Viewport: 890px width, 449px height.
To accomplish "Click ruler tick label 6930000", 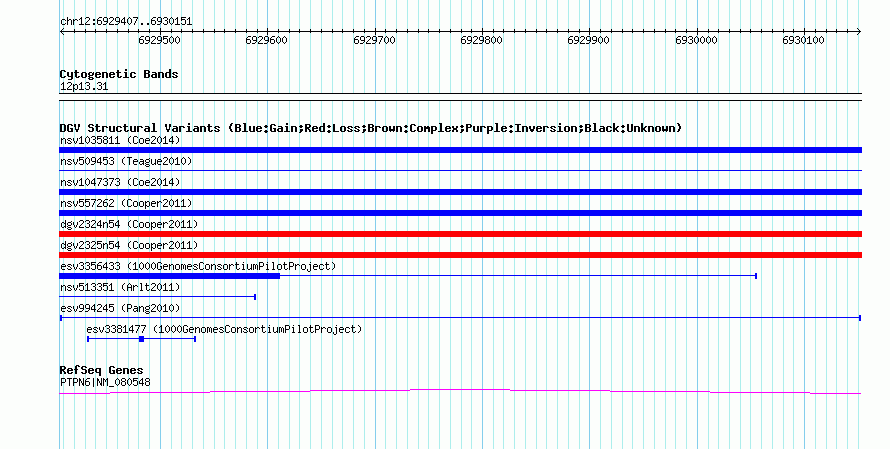I will pyautogui.click(x=696, y=40).
